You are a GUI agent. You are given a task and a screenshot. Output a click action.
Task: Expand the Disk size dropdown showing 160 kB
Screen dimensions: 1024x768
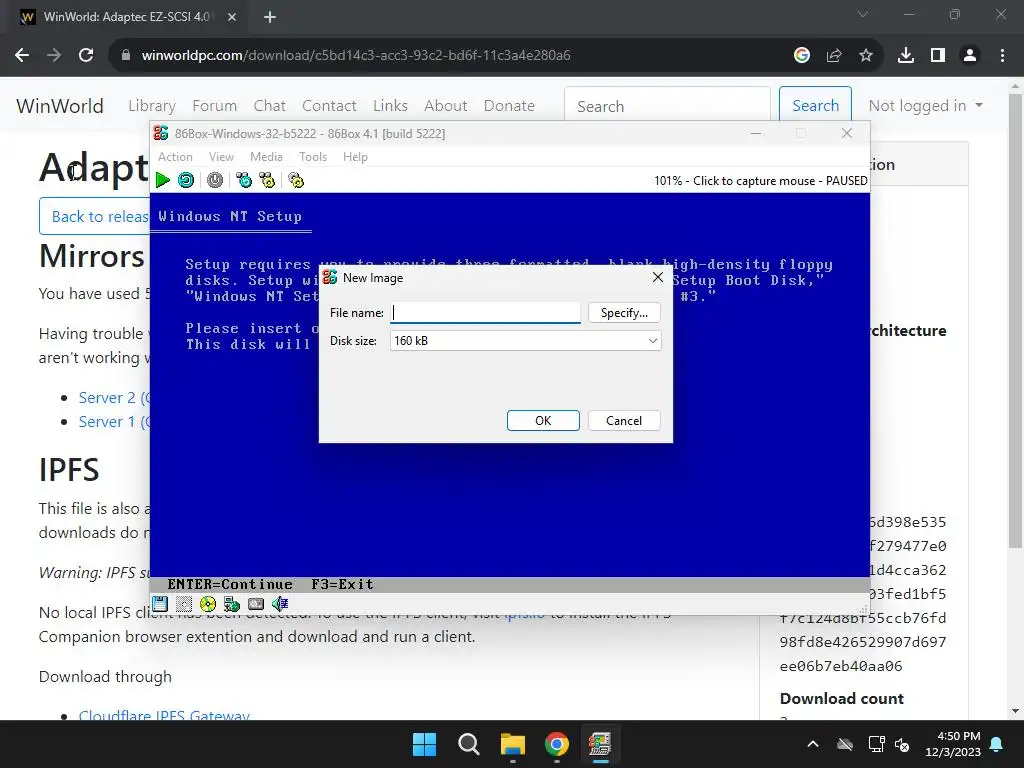[526, 340]
